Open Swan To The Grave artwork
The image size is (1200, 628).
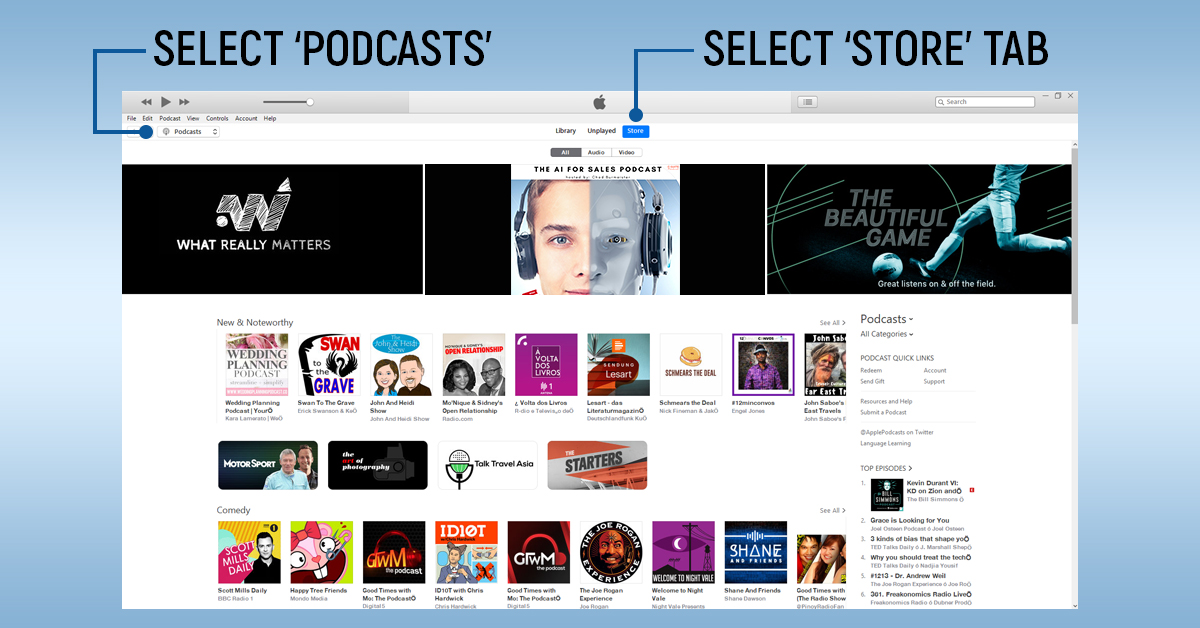point(329,365)
